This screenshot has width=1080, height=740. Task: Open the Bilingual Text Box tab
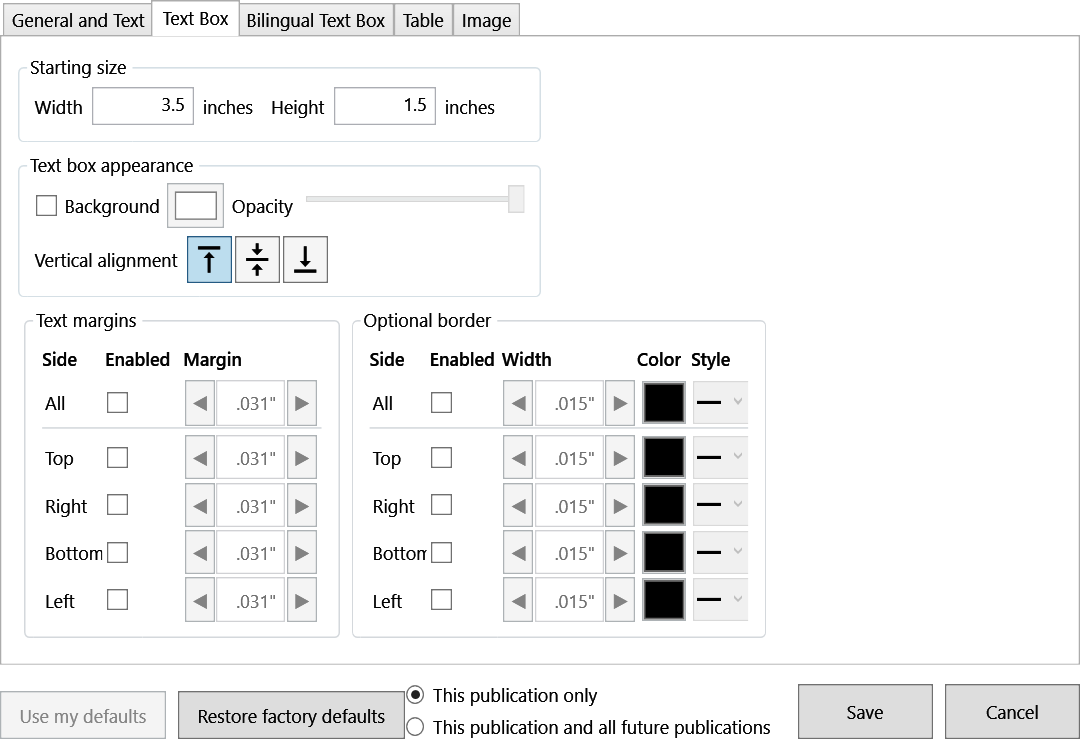tap(315, 21)
